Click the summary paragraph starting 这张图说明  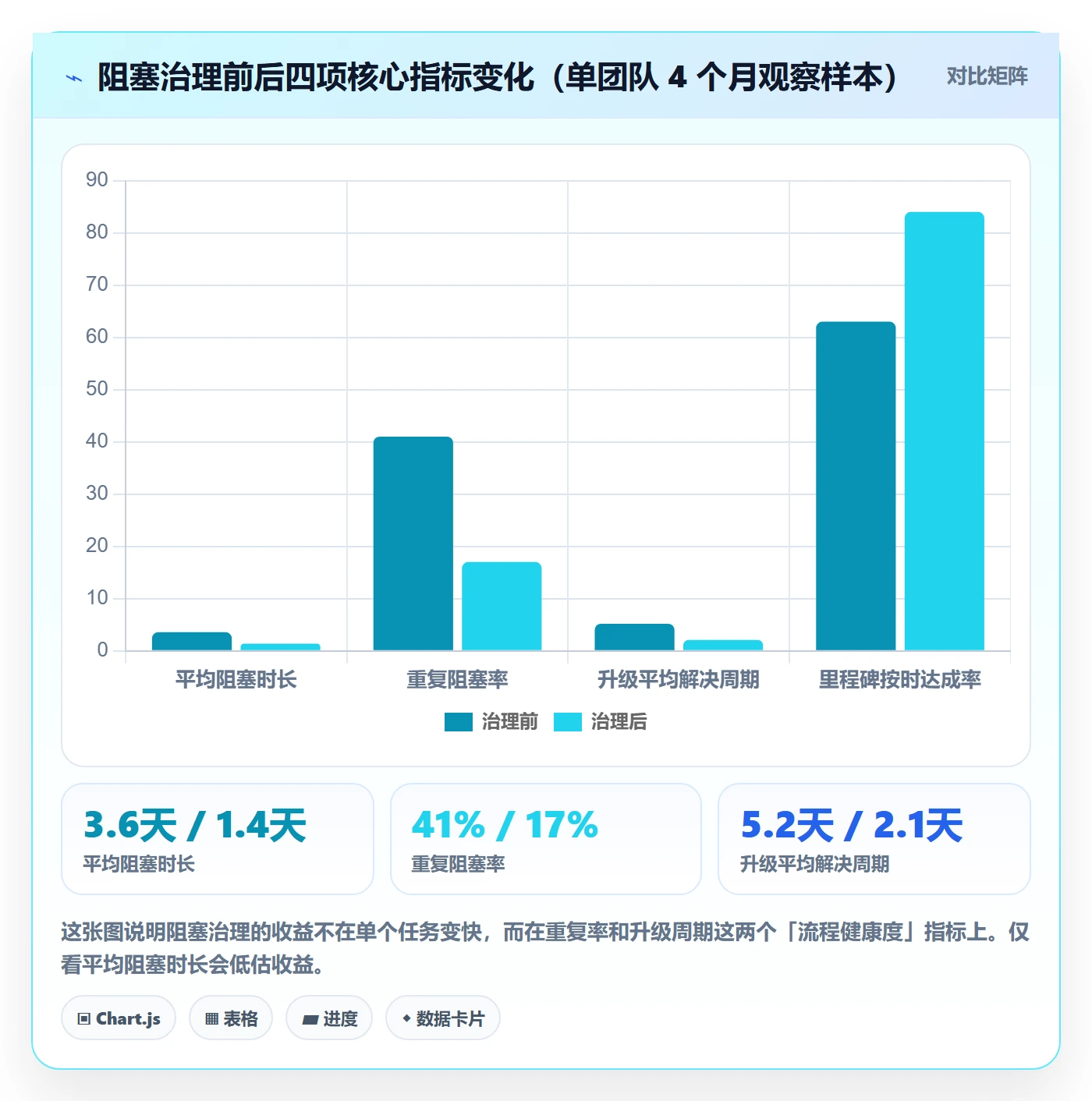point(545,948)
